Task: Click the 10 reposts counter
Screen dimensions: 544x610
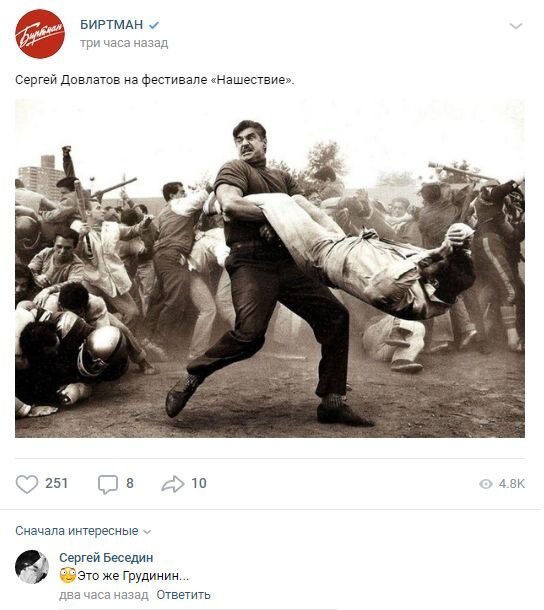Action: (199, 483)
